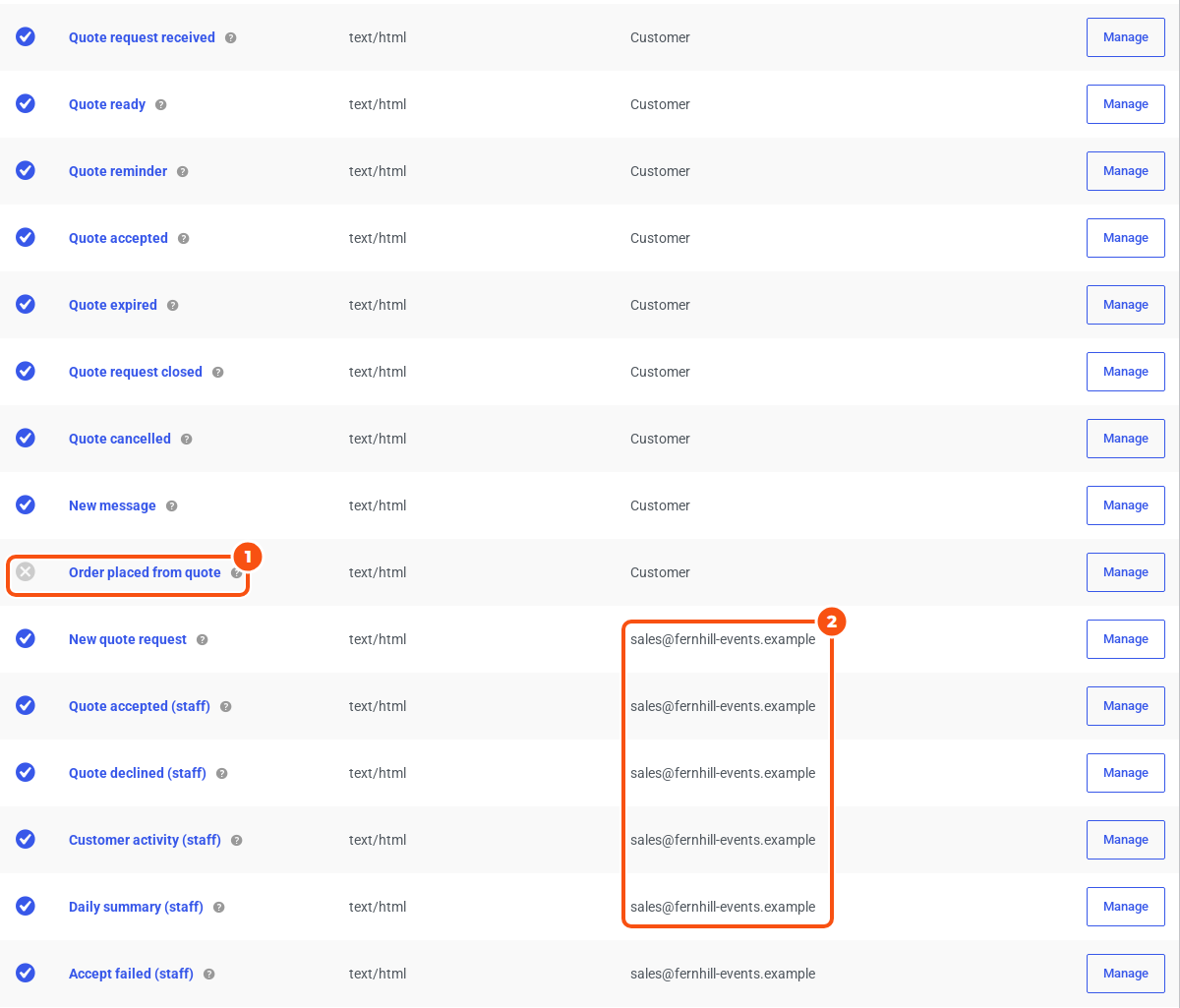Click Manage for Quote expired
This screenshot has width=1180, height=1008.
tap(1126, 305)
